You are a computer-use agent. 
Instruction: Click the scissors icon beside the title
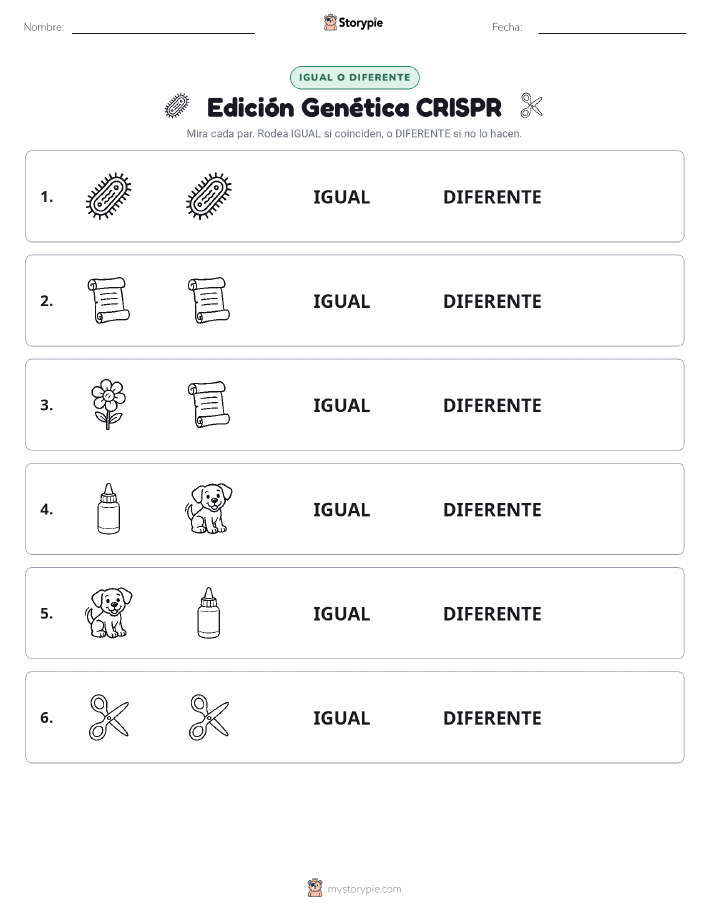(x=531, y=106)
